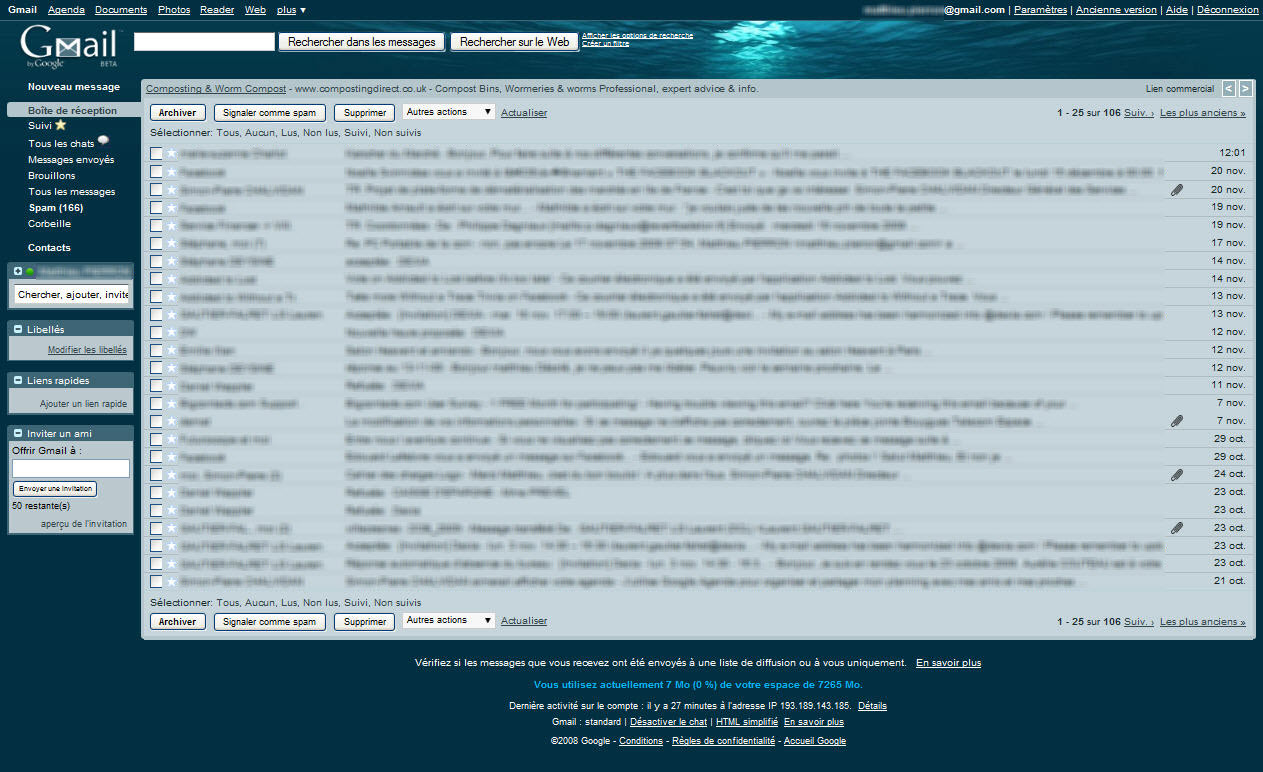
Task: Star the 17 nov. message
Action: click(171, 243)
